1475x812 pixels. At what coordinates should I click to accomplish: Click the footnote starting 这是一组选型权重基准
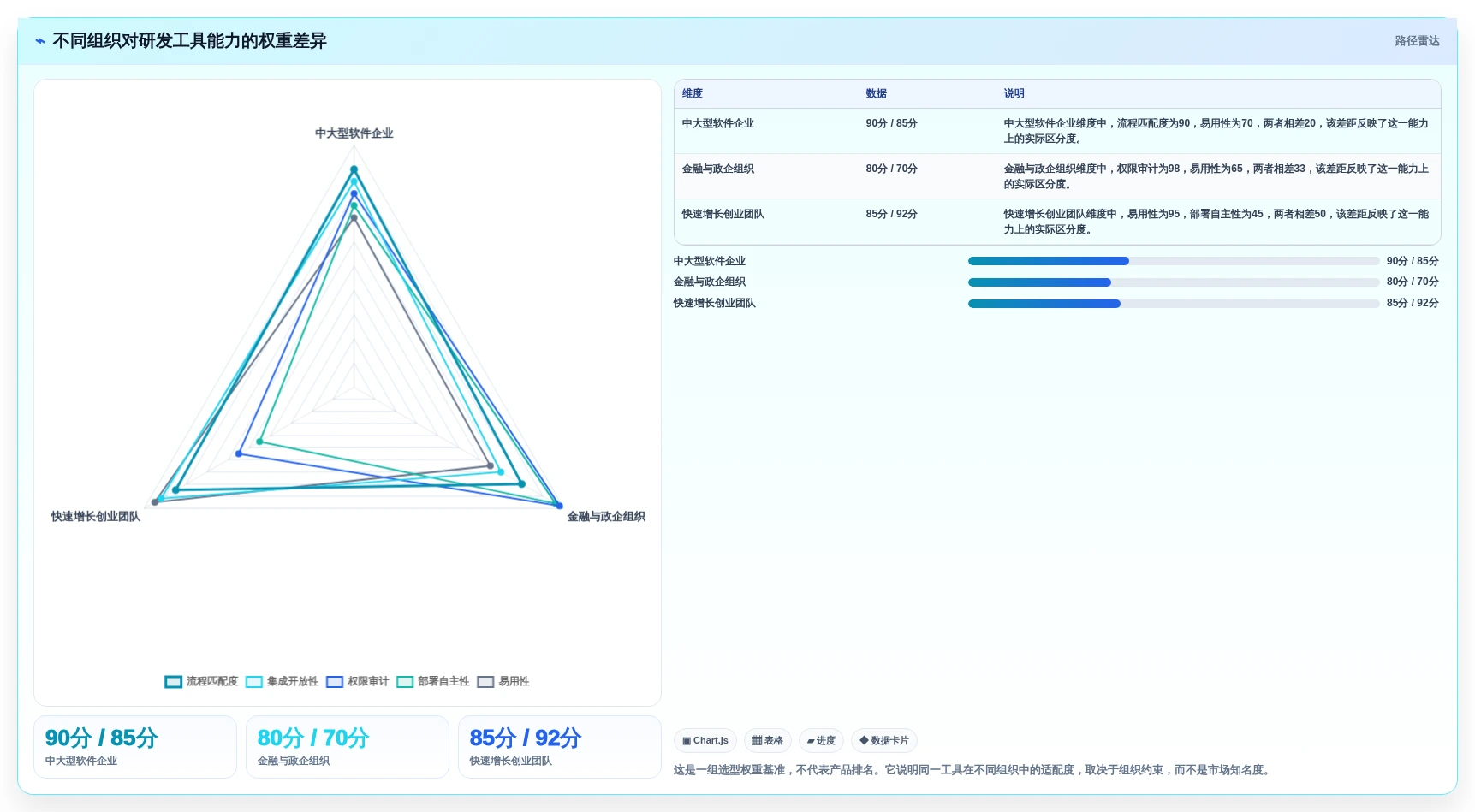[973, 770]
